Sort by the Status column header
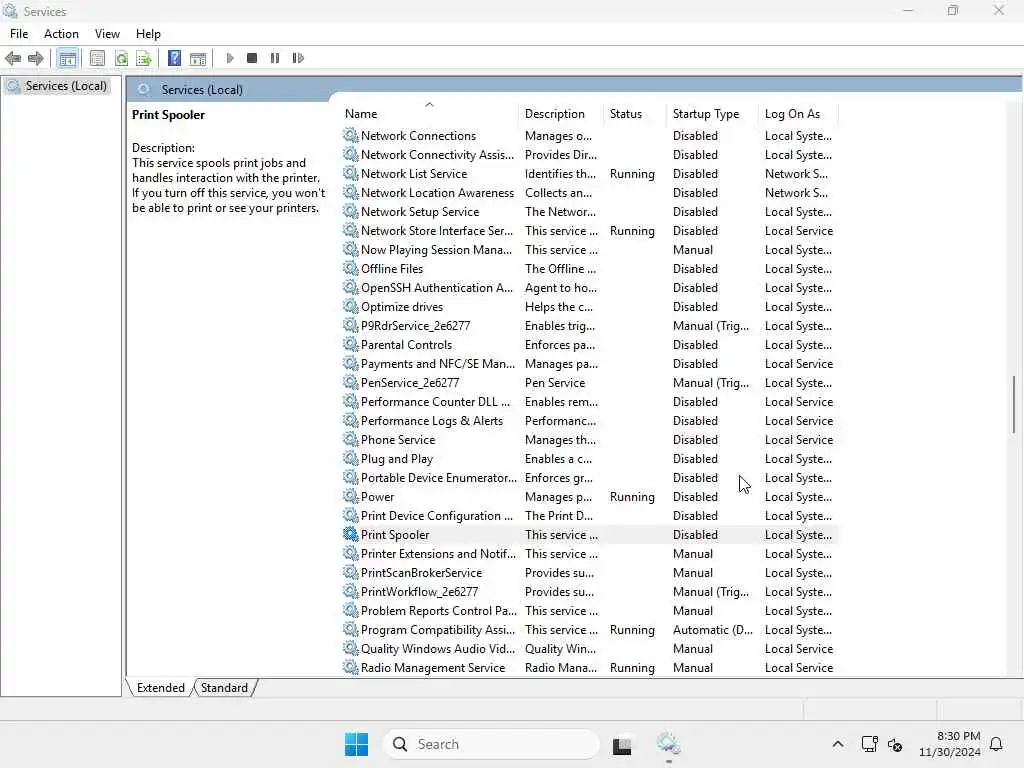This screenshot has width=1024, height=768. pyautogui.click(x=635, y=114)
